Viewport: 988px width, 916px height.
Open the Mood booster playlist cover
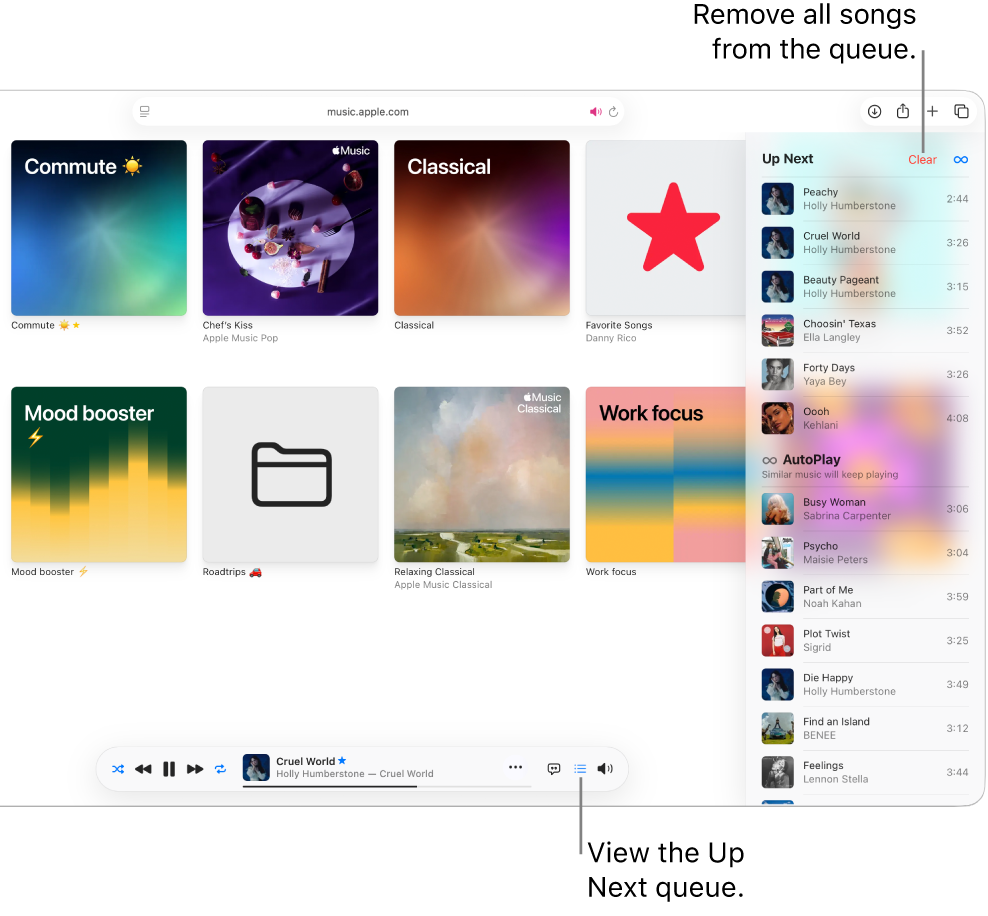[99, 474]
